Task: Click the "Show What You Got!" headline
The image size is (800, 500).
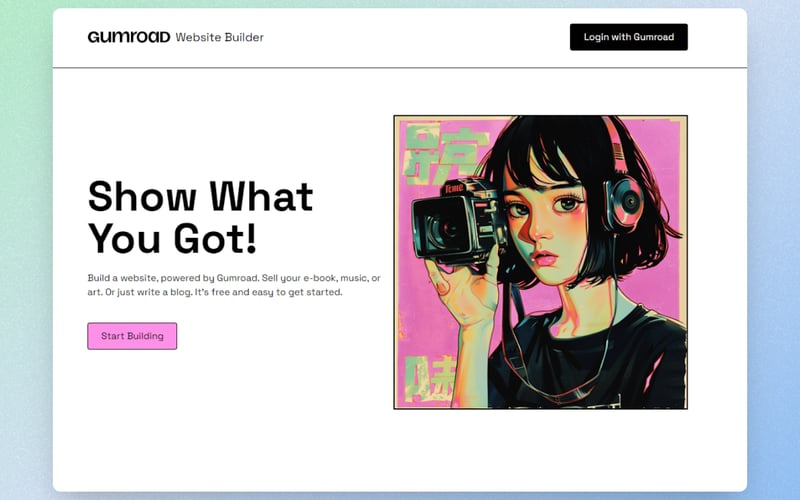Action: 201,217
